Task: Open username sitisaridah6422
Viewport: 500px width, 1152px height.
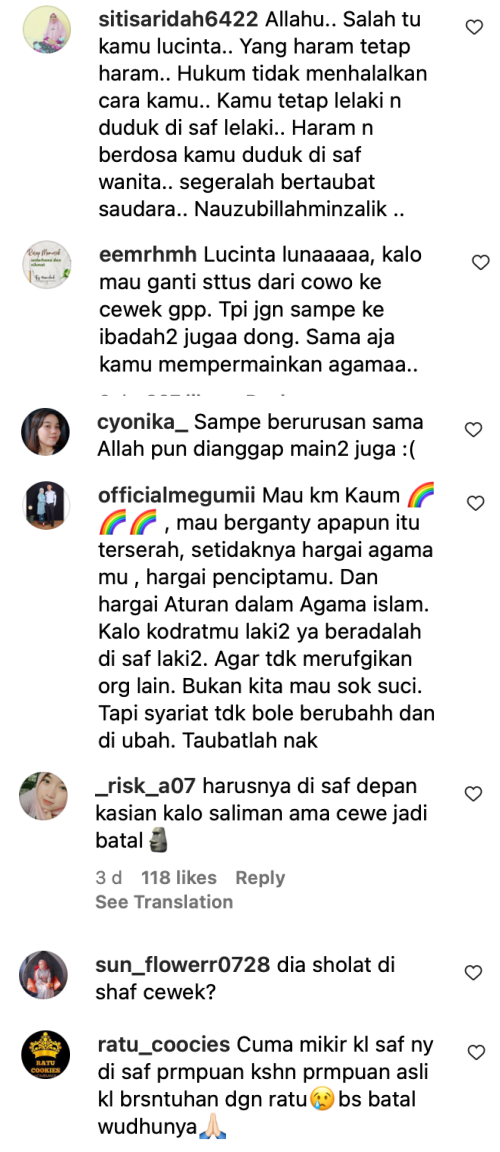Action: pos(178,21)
